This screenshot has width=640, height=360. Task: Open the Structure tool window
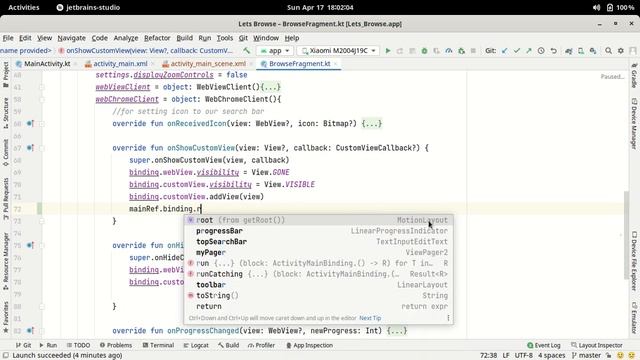coord(6,113)
